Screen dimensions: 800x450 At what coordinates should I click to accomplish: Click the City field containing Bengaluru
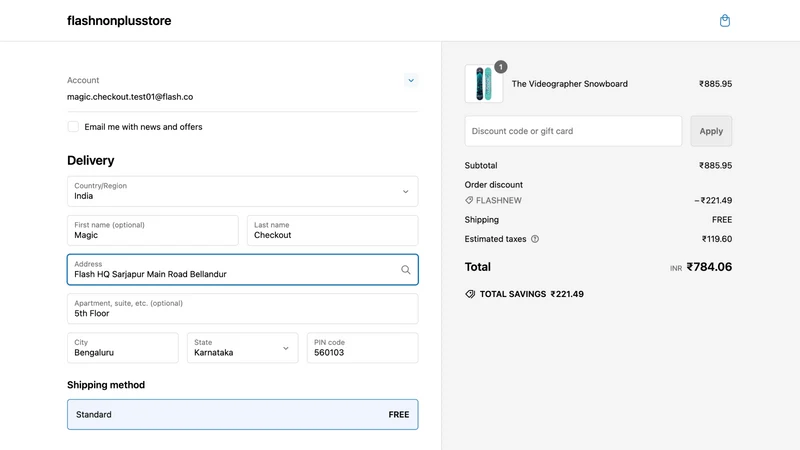[x=122, y=348]
